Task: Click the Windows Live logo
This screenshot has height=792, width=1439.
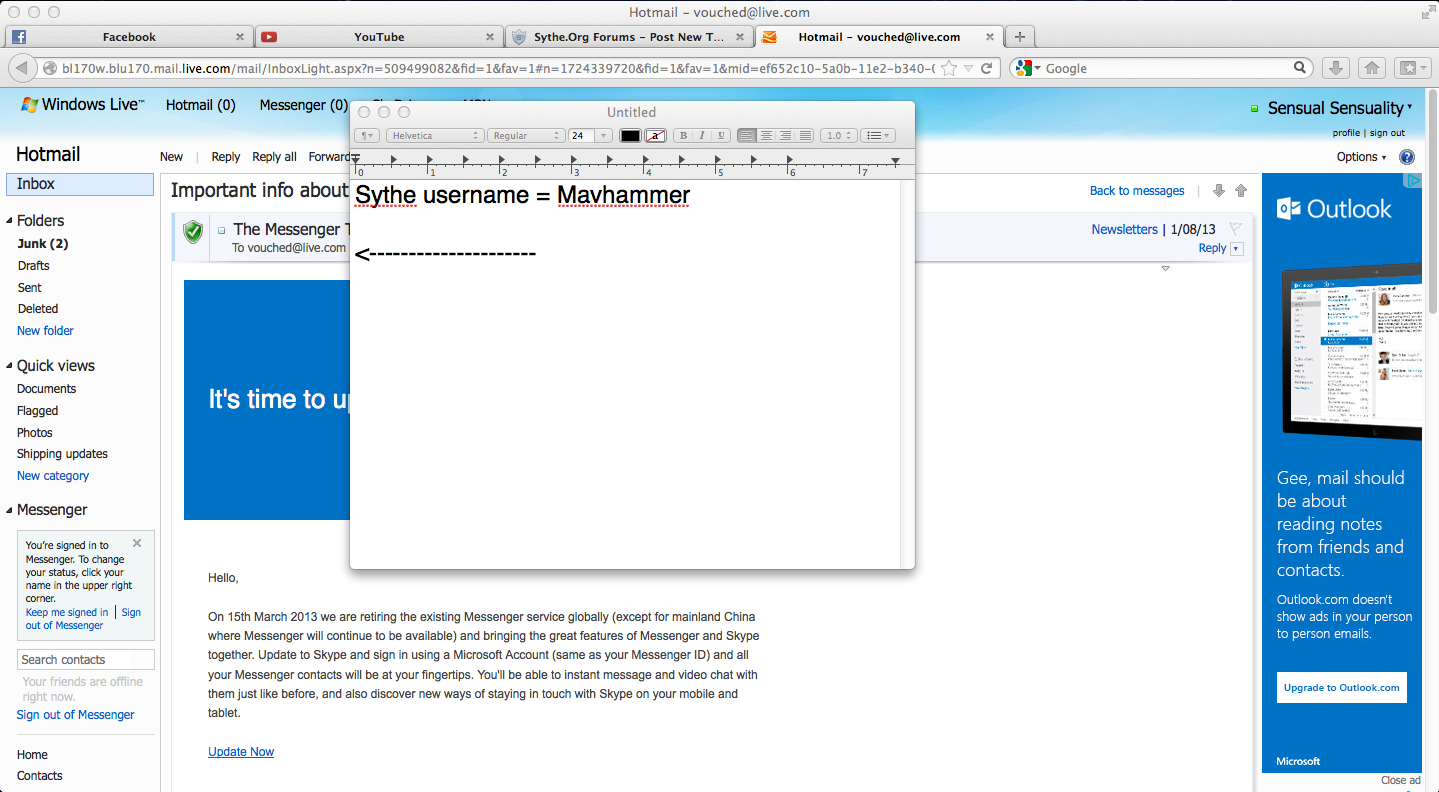Action: tap(82, 104)
